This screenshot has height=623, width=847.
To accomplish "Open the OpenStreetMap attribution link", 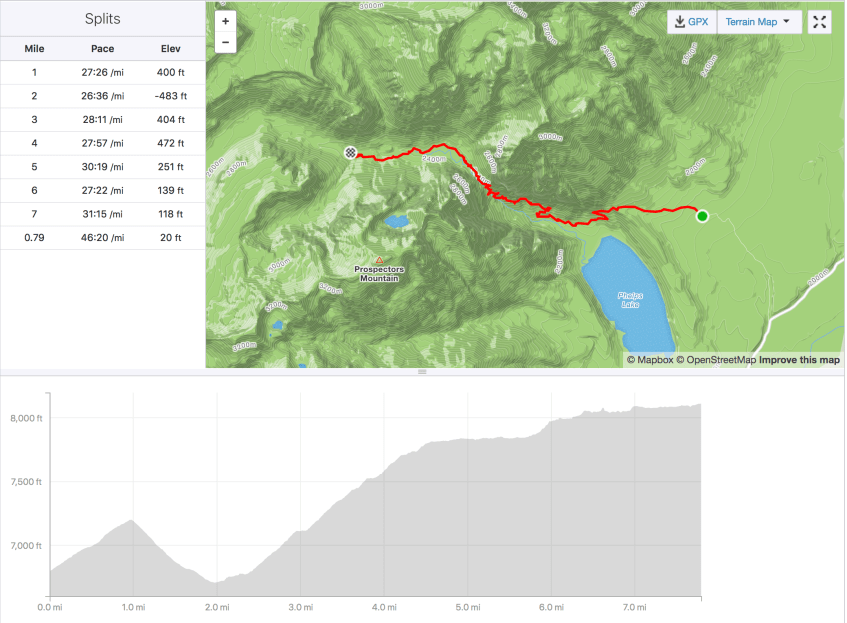I will (x=716, y=360).
